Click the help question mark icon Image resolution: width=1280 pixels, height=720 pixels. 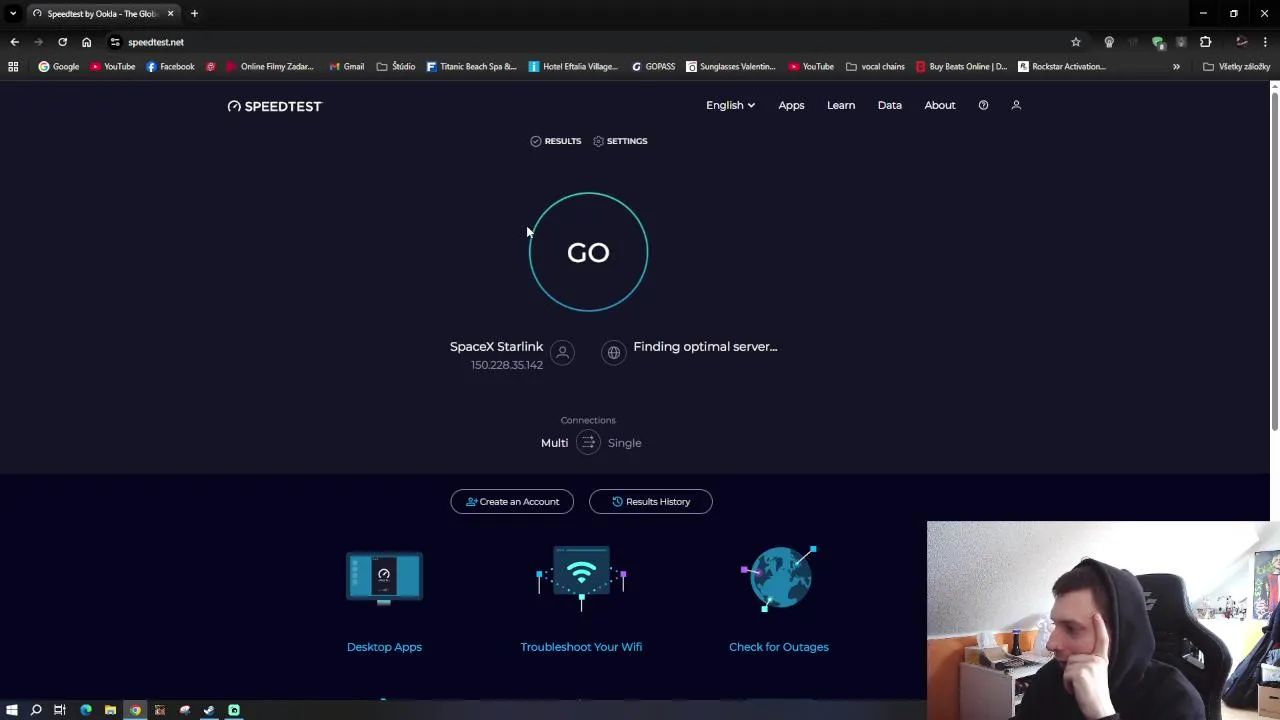(x=983, y=105)
